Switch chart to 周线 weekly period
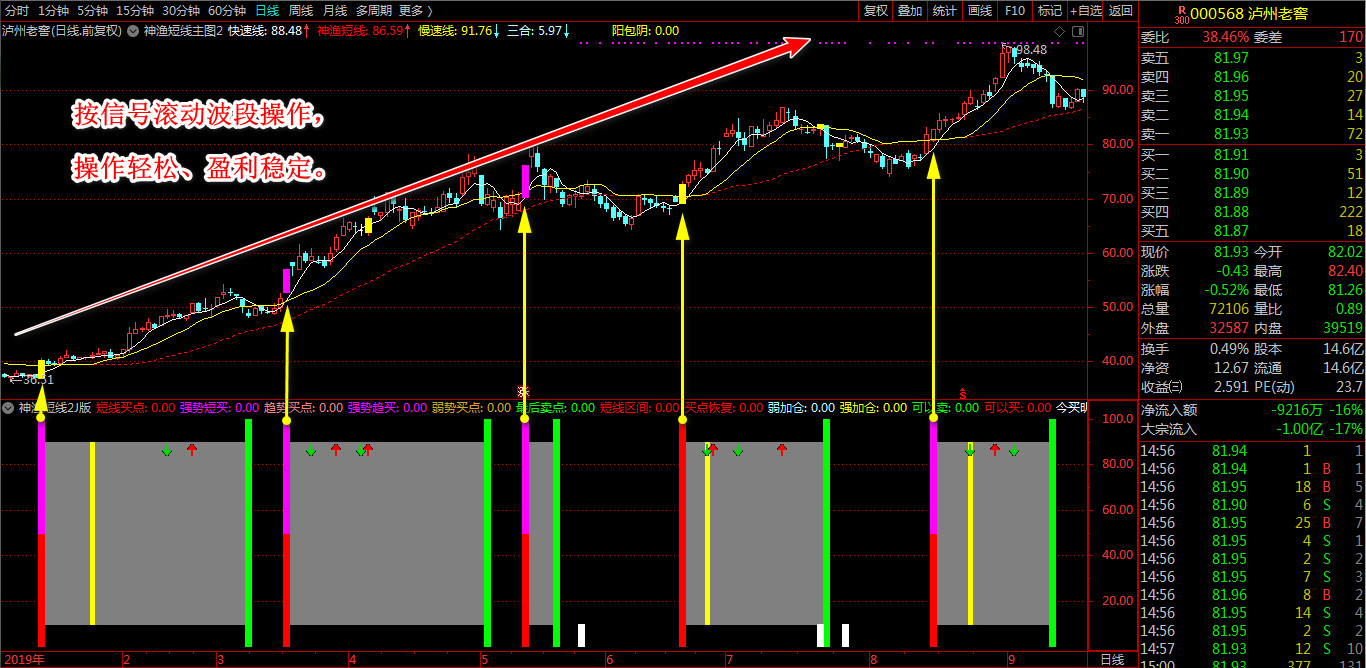Viewport: 1366px width, 668px height. (x=300, y=10)
